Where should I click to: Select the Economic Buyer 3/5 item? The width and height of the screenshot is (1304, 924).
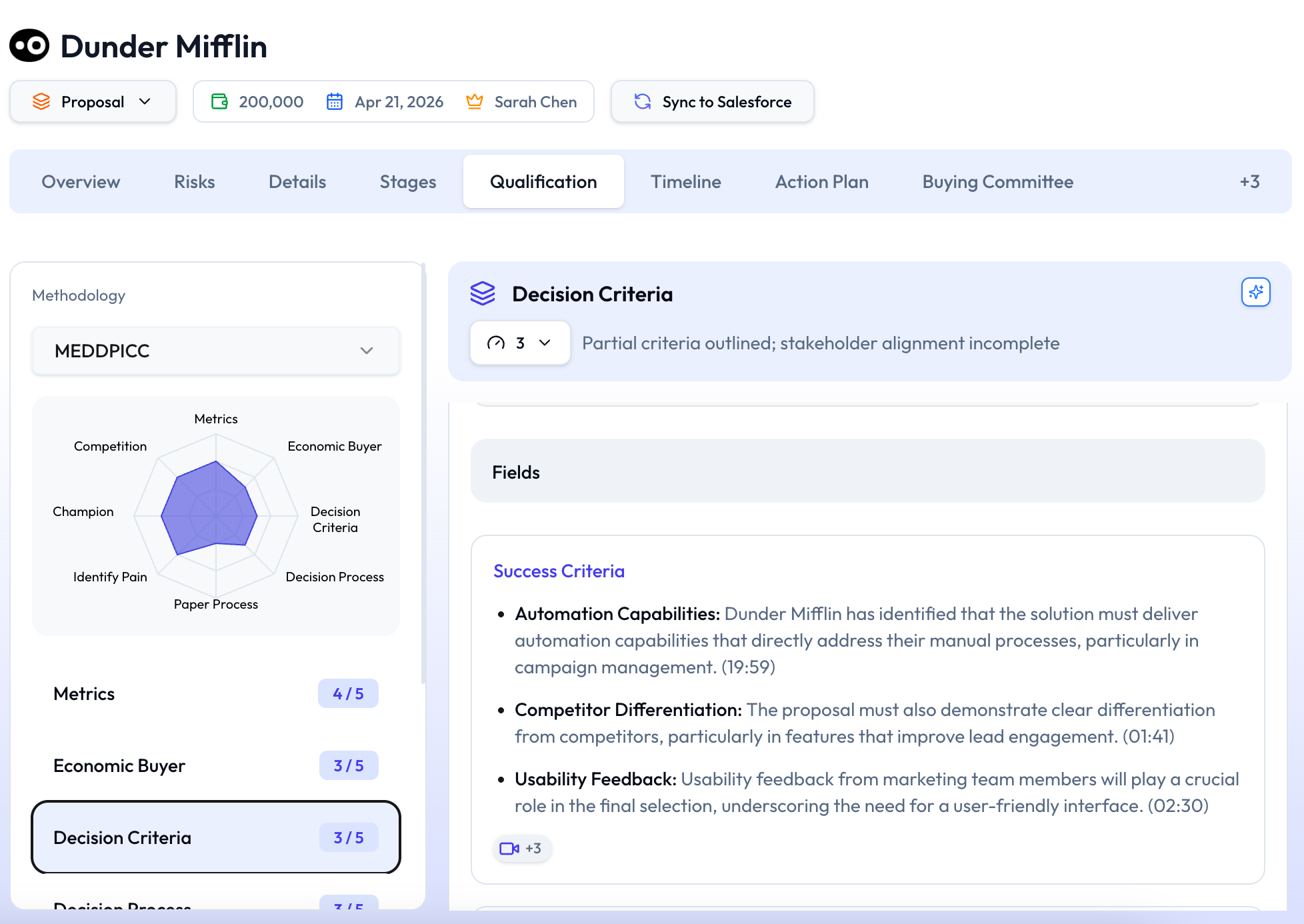215,766
